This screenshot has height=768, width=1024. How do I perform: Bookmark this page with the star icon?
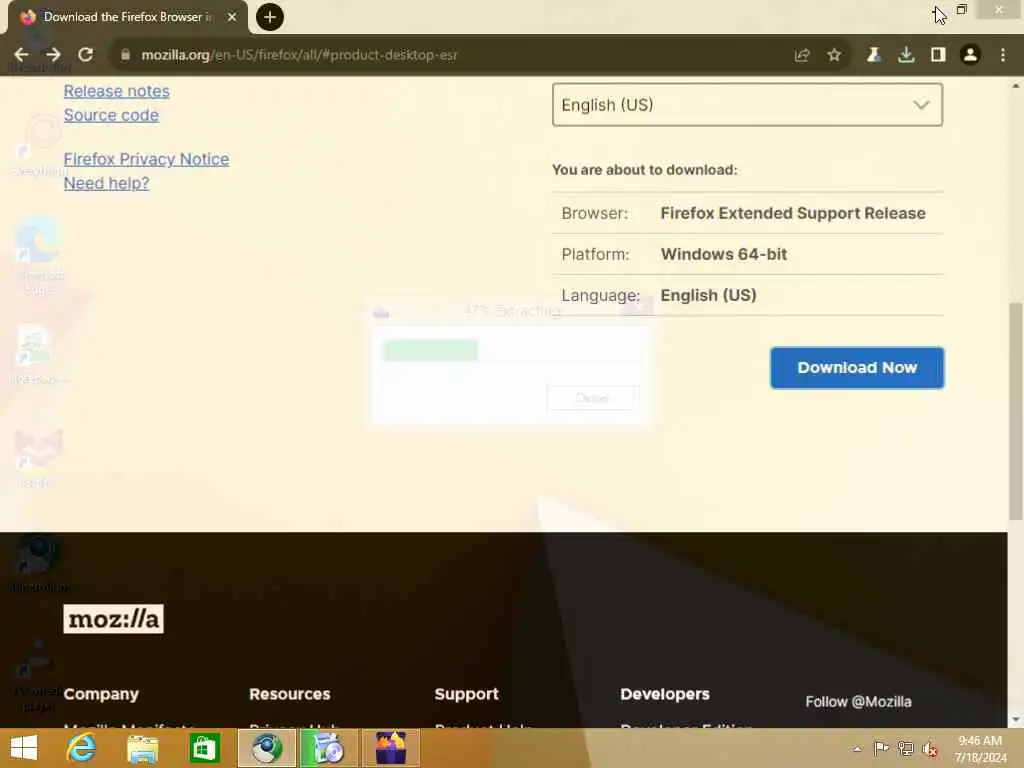click(834, 55)
